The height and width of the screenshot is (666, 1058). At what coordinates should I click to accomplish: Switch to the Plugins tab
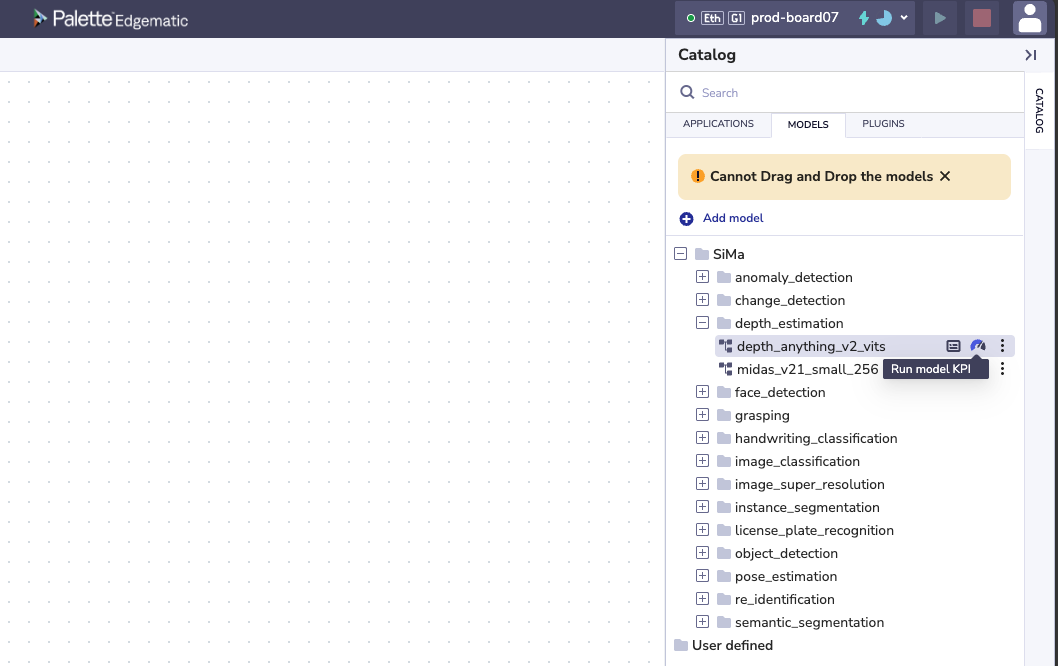click(x=883, y=124)
